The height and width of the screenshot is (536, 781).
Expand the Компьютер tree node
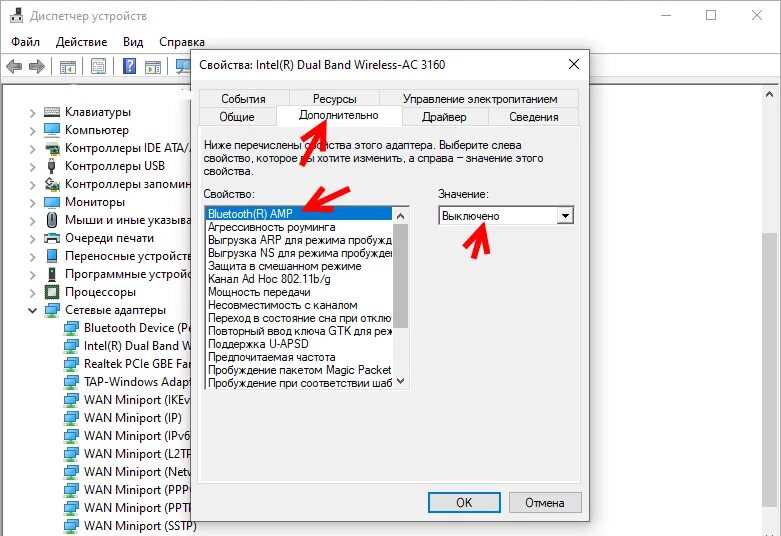32,131
